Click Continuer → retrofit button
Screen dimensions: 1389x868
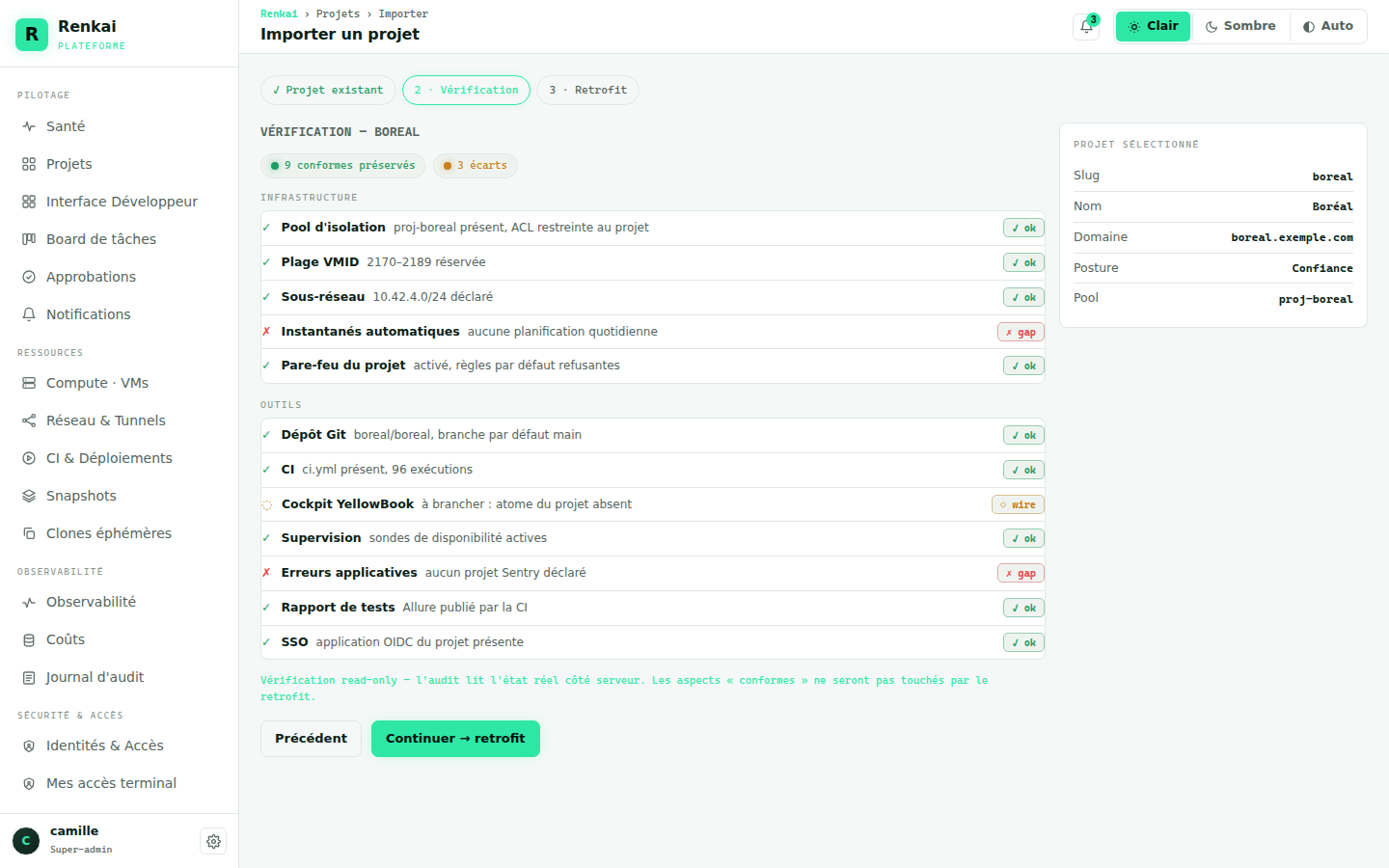(455, 739)
